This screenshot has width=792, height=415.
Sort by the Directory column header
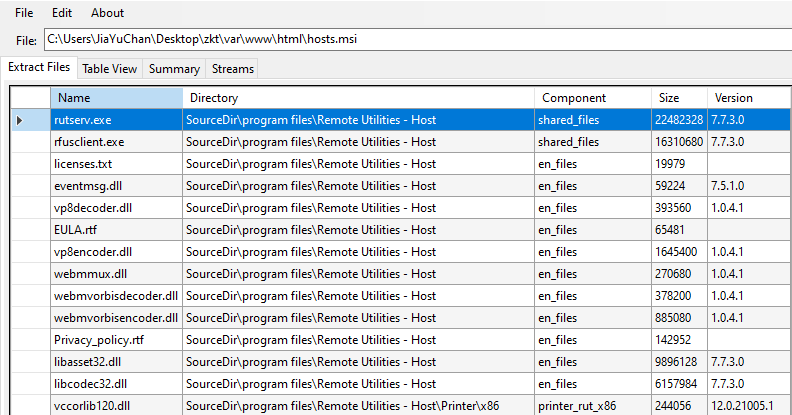[x=358, y=98]
